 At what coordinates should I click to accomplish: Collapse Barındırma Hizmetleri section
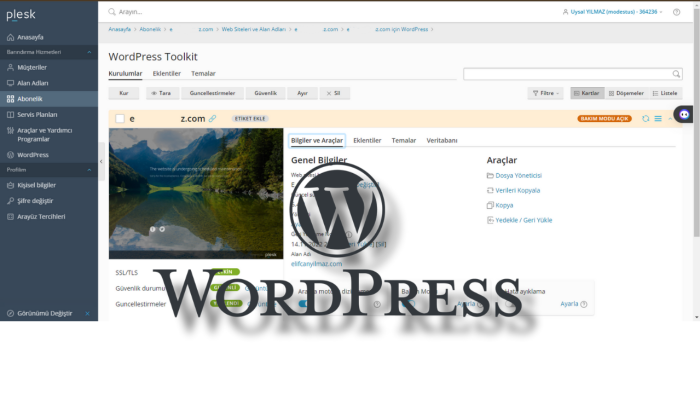[89, 52]
